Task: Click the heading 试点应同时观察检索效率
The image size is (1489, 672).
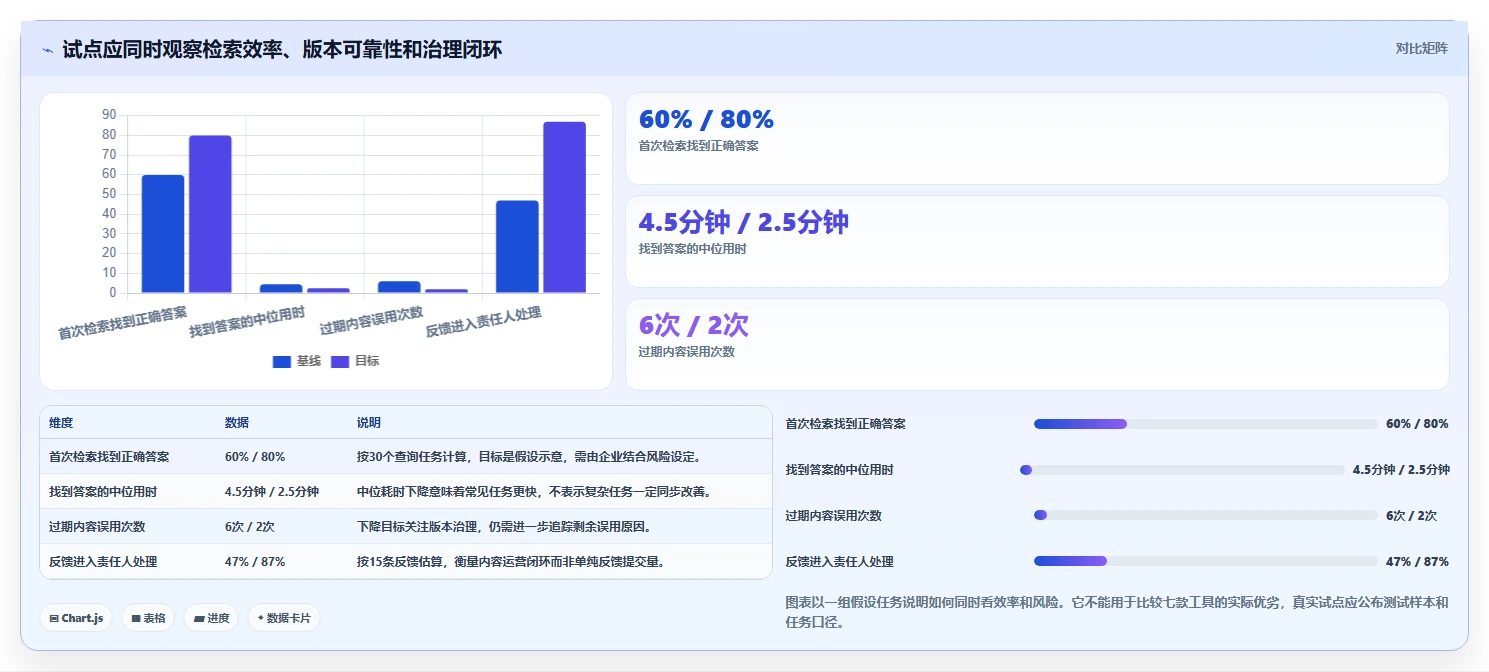Action: 282,49
